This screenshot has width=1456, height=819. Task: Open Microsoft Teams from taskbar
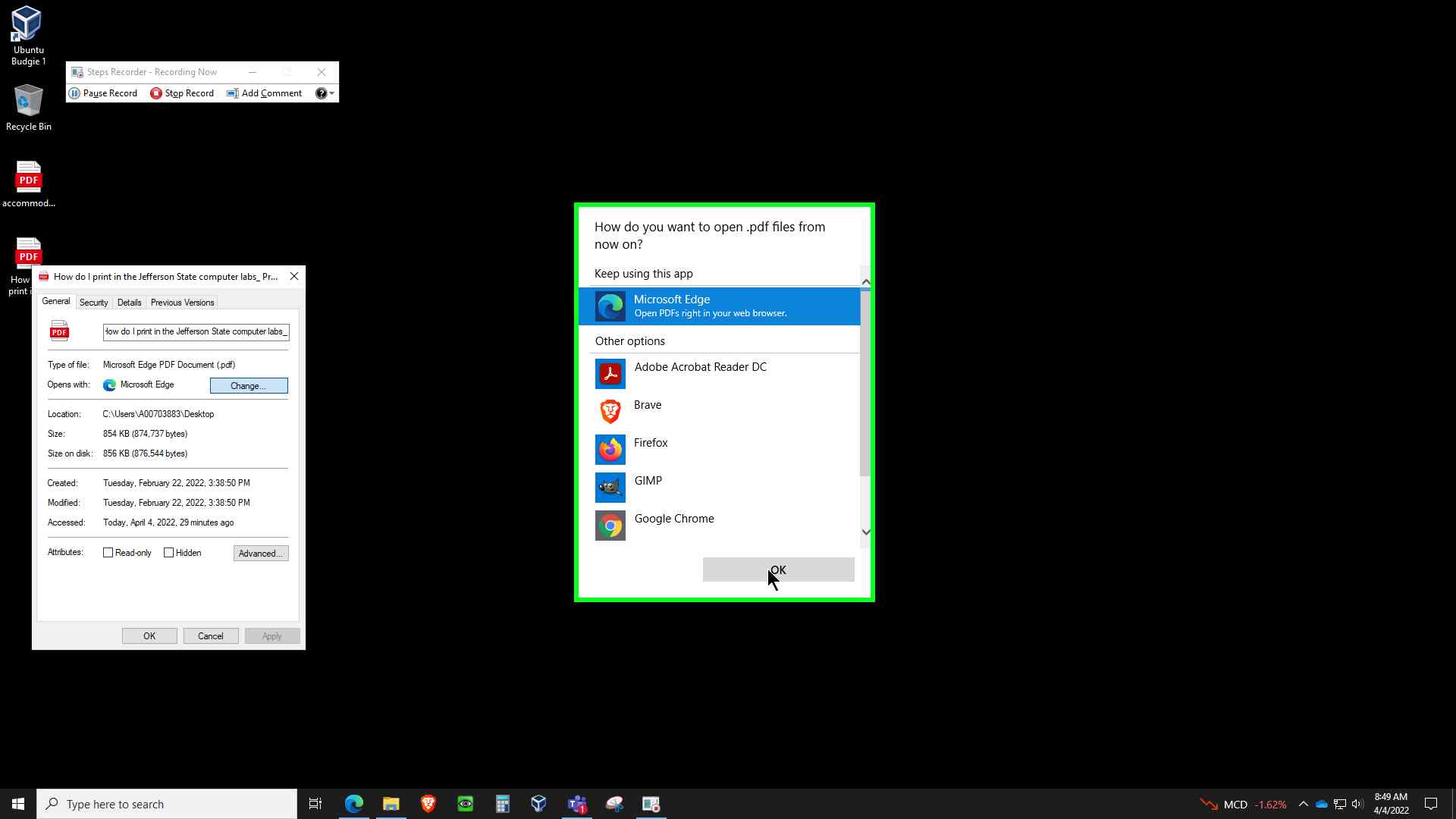click(x=577, y=804)
